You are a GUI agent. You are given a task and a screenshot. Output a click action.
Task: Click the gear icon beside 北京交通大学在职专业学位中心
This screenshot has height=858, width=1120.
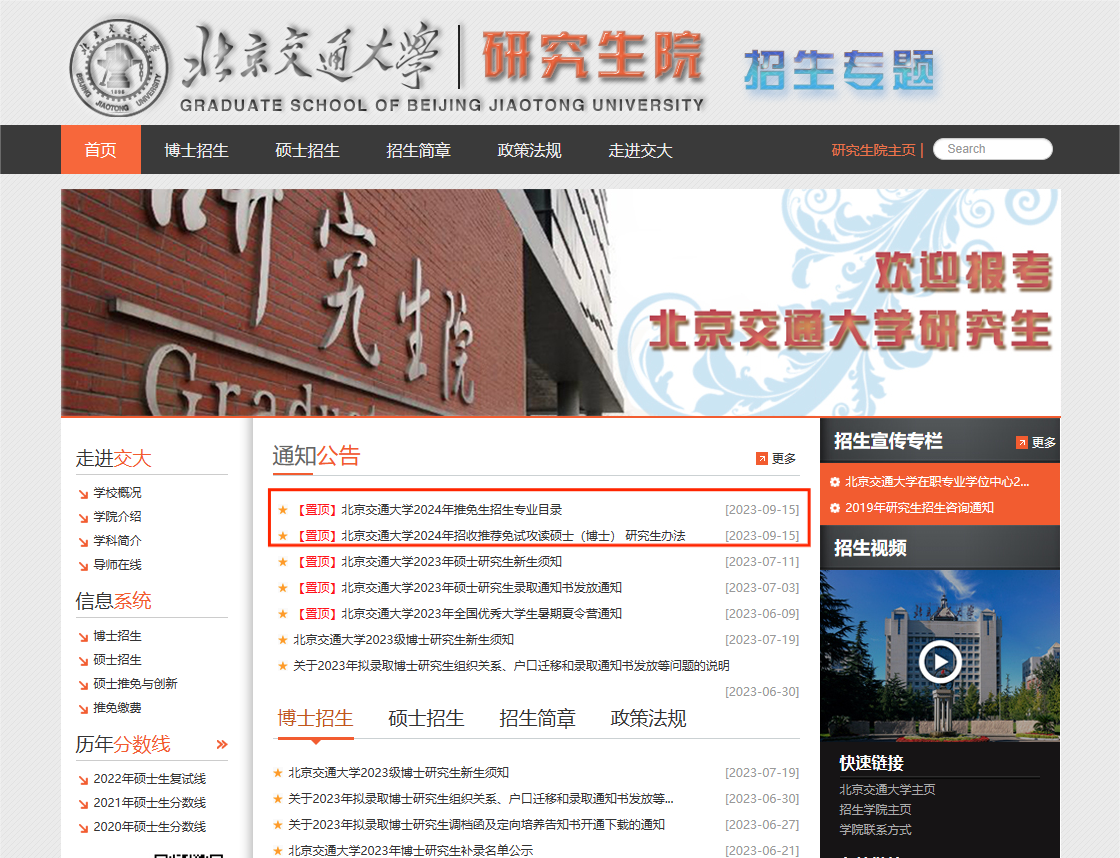pyautogui.click(x=834, y=482)
